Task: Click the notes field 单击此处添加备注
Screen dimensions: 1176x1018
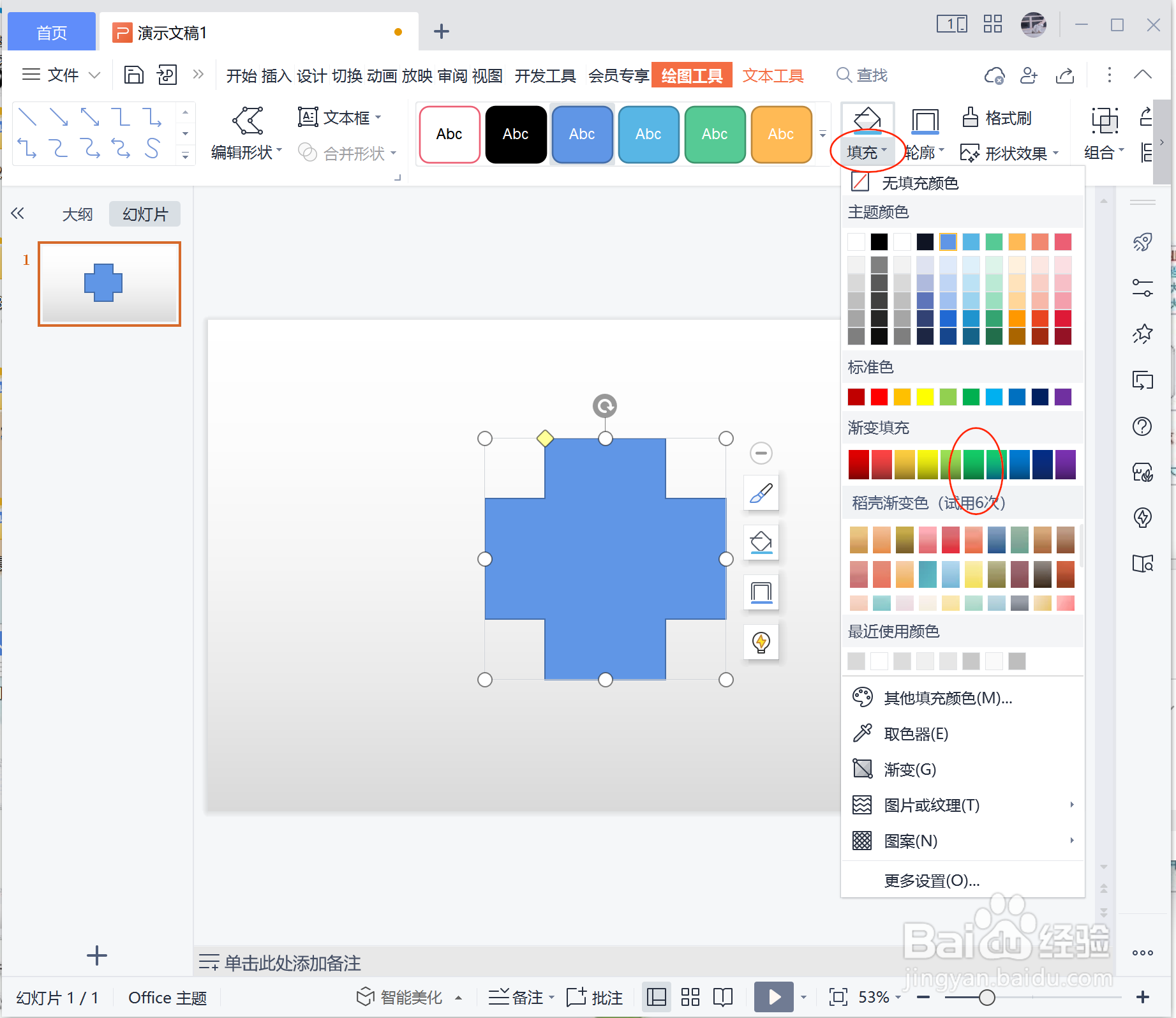Action: (x=292, y=962)
